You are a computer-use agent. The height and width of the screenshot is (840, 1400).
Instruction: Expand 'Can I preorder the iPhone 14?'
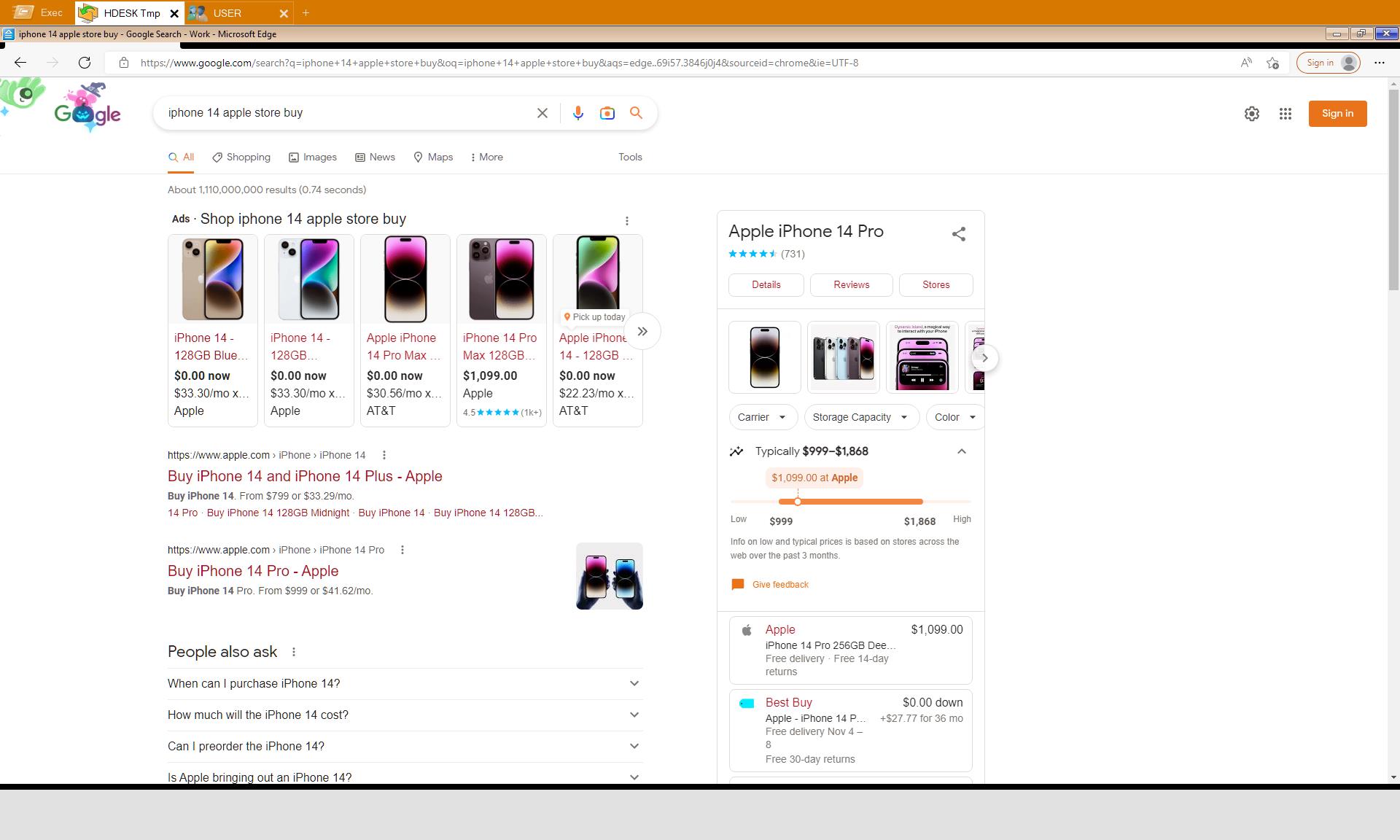(405, 747)
